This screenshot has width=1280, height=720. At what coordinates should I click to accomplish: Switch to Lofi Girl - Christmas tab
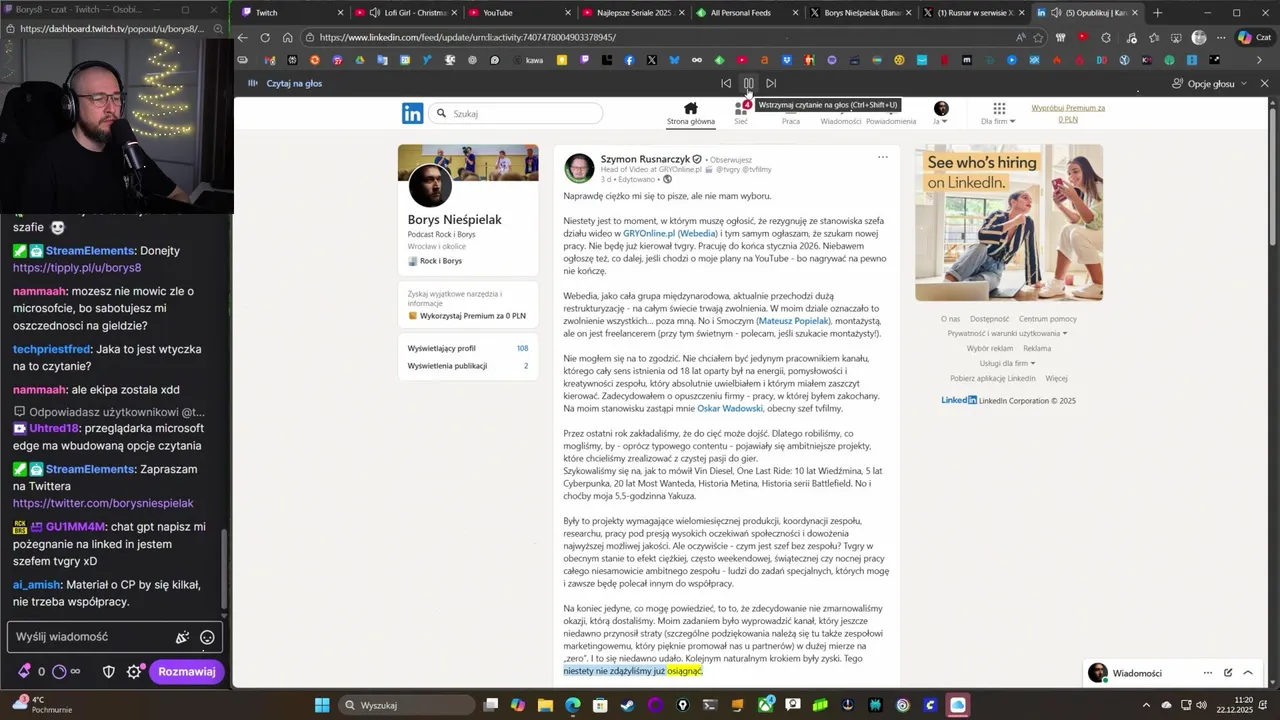pos(405,13)
